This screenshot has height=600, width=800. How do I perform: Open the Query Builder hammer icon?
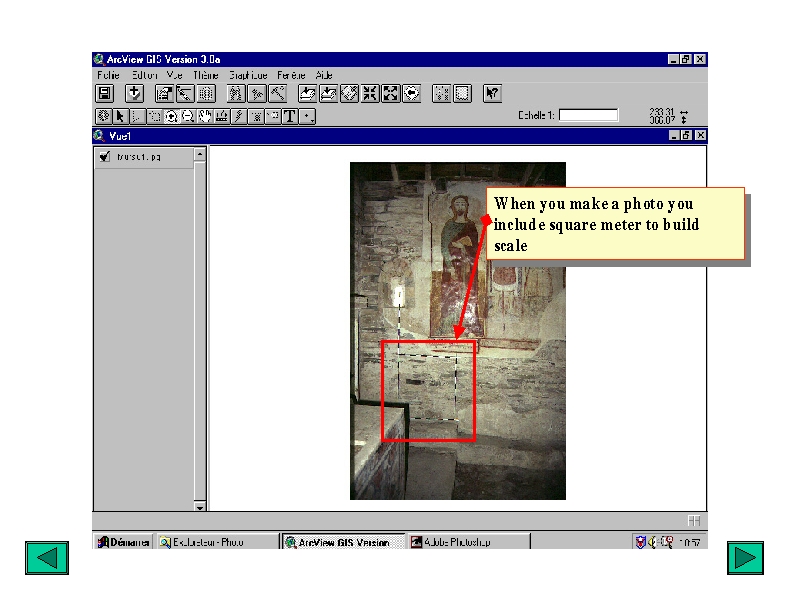[x=277, y=93]
